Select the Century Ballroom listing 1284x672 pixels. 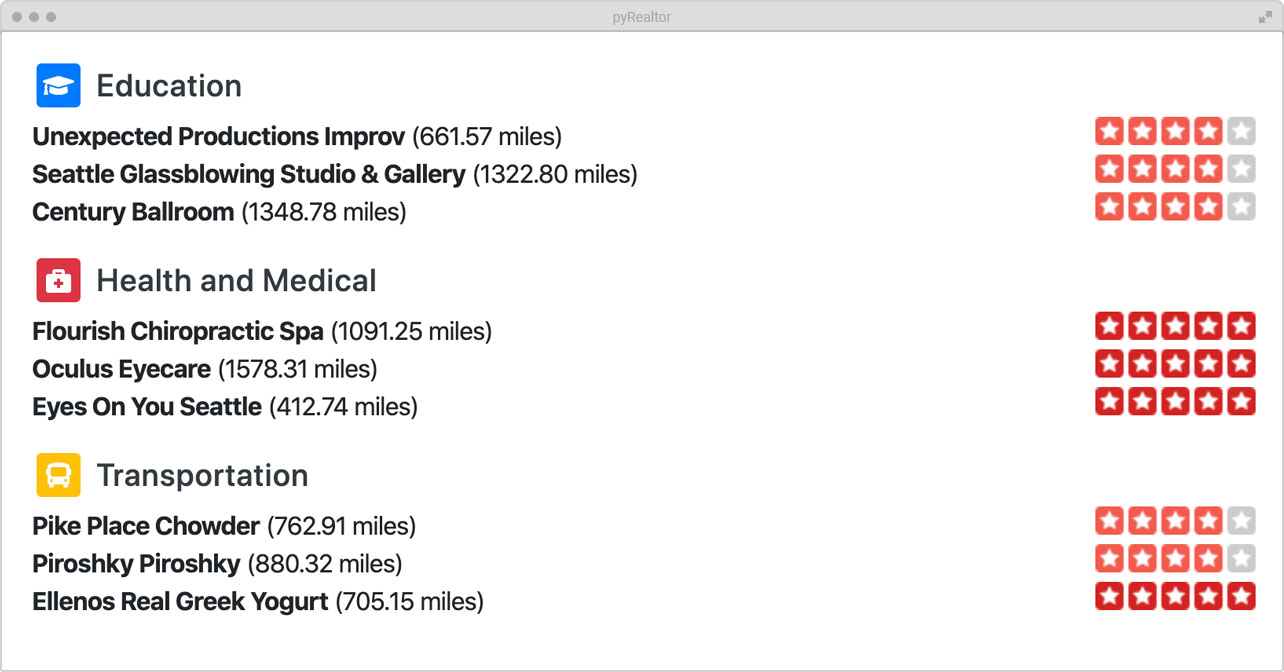pyautogui.click(x=133, y=212)
